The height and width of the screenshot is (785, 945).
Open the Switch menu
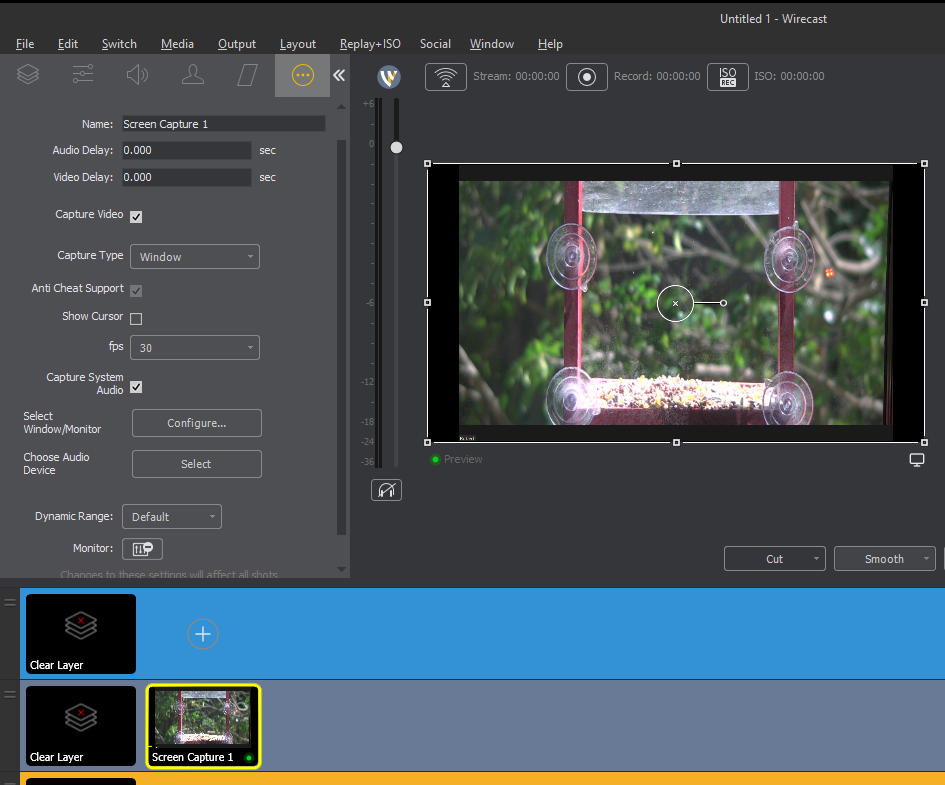pos(119,44)
